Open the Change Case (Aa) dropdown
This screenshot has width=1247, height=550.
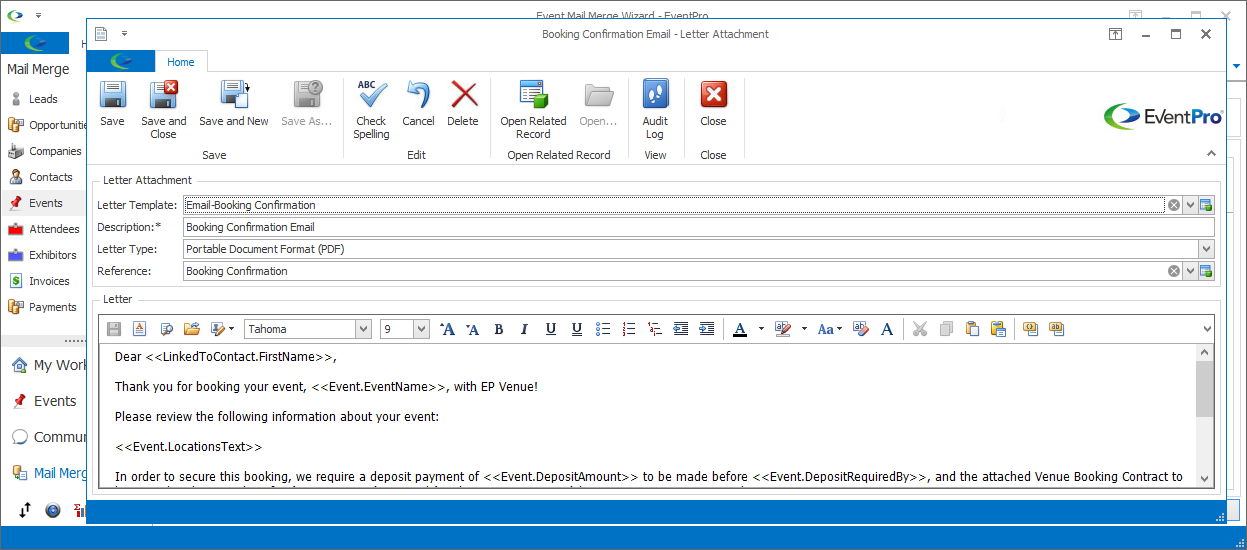pos(830,329)
